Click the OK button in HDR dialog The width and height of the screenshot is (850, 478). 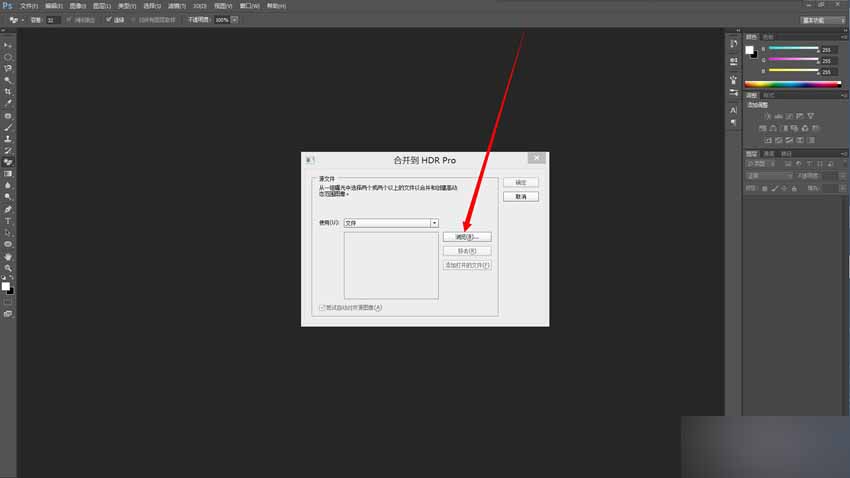click(x=521, y=183)
